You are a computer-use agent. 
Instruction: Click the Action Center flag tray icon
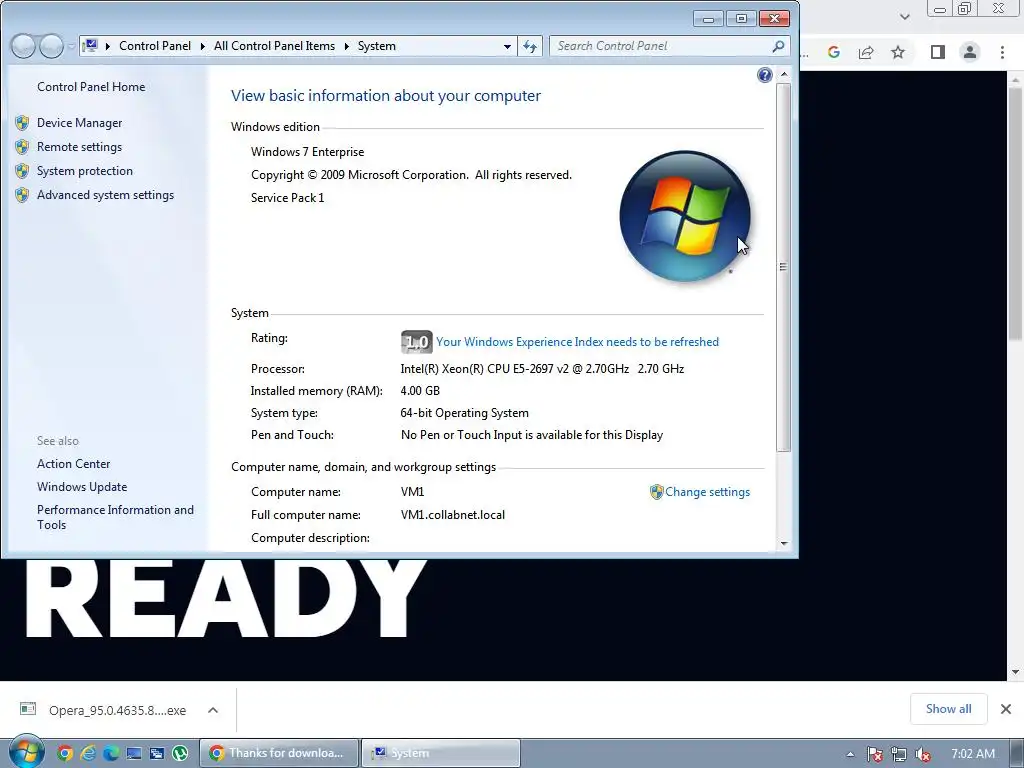tap(875, 754)
